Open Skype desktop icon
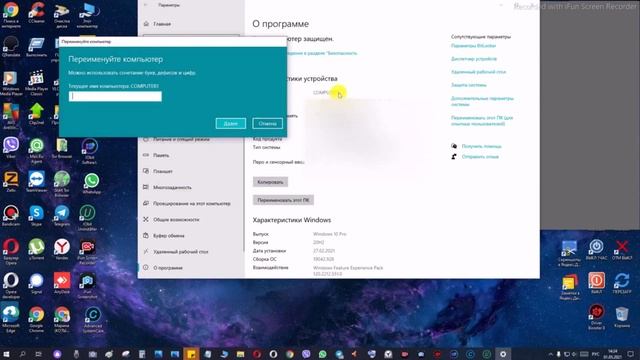Screen dimensions: 640x360 [36, 216]
